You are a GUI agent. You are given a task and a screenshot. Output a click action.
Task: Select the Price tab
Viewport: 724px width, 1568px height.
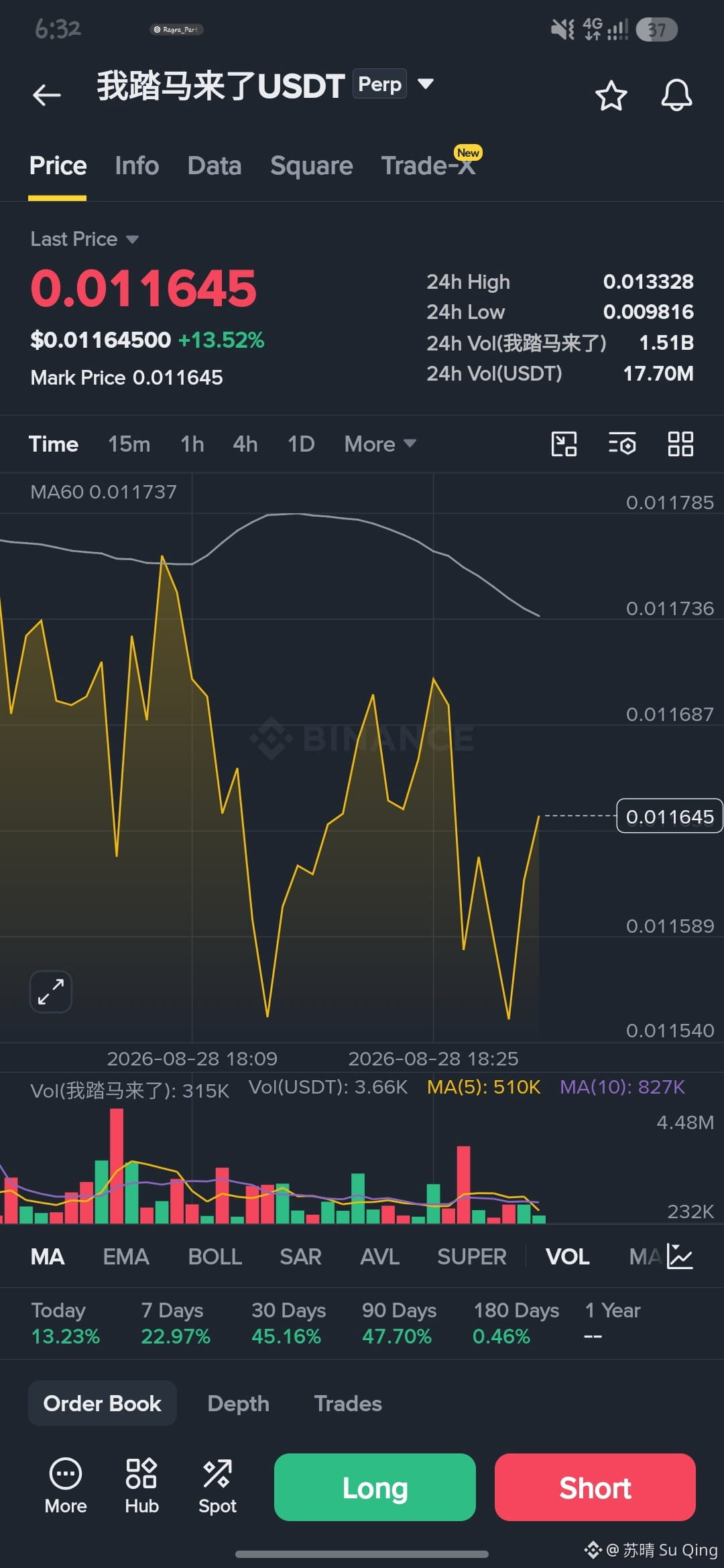pos(58,166)
